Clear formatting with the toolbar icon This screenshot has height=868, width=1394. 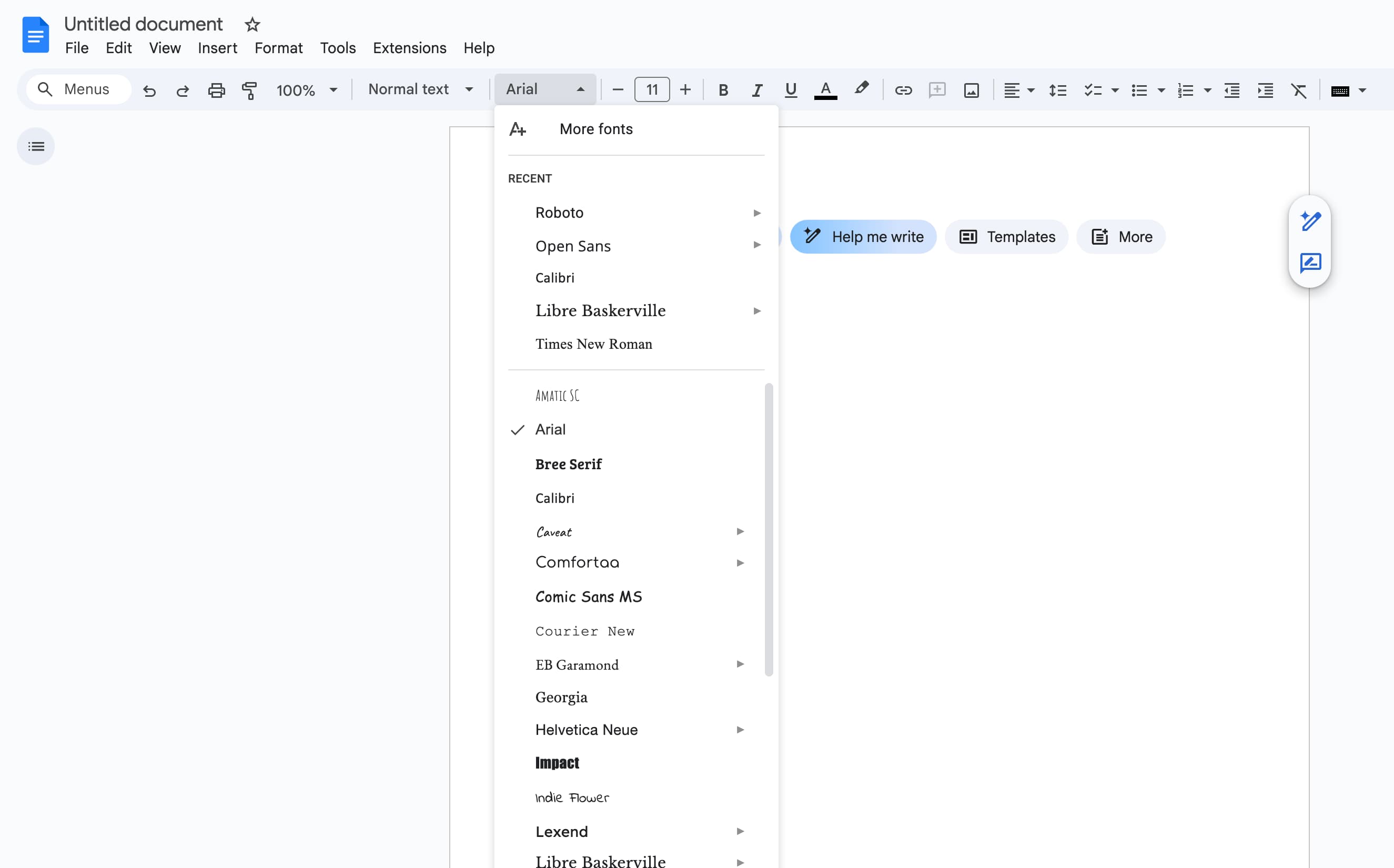tap(1299, 90)
